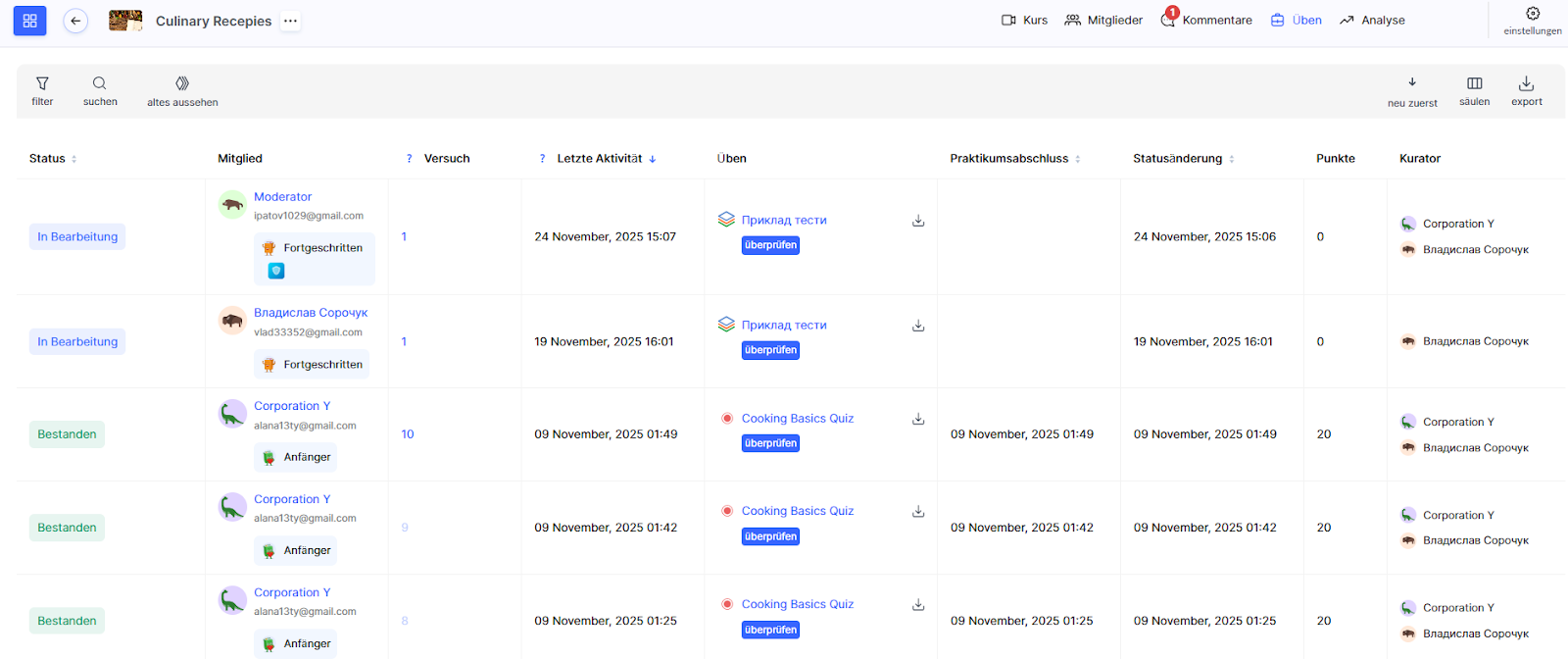The width and height of the screenshot is (1568, 659).
Task: Toggle neu zuerst sort order
Action: coord(1412,83)
